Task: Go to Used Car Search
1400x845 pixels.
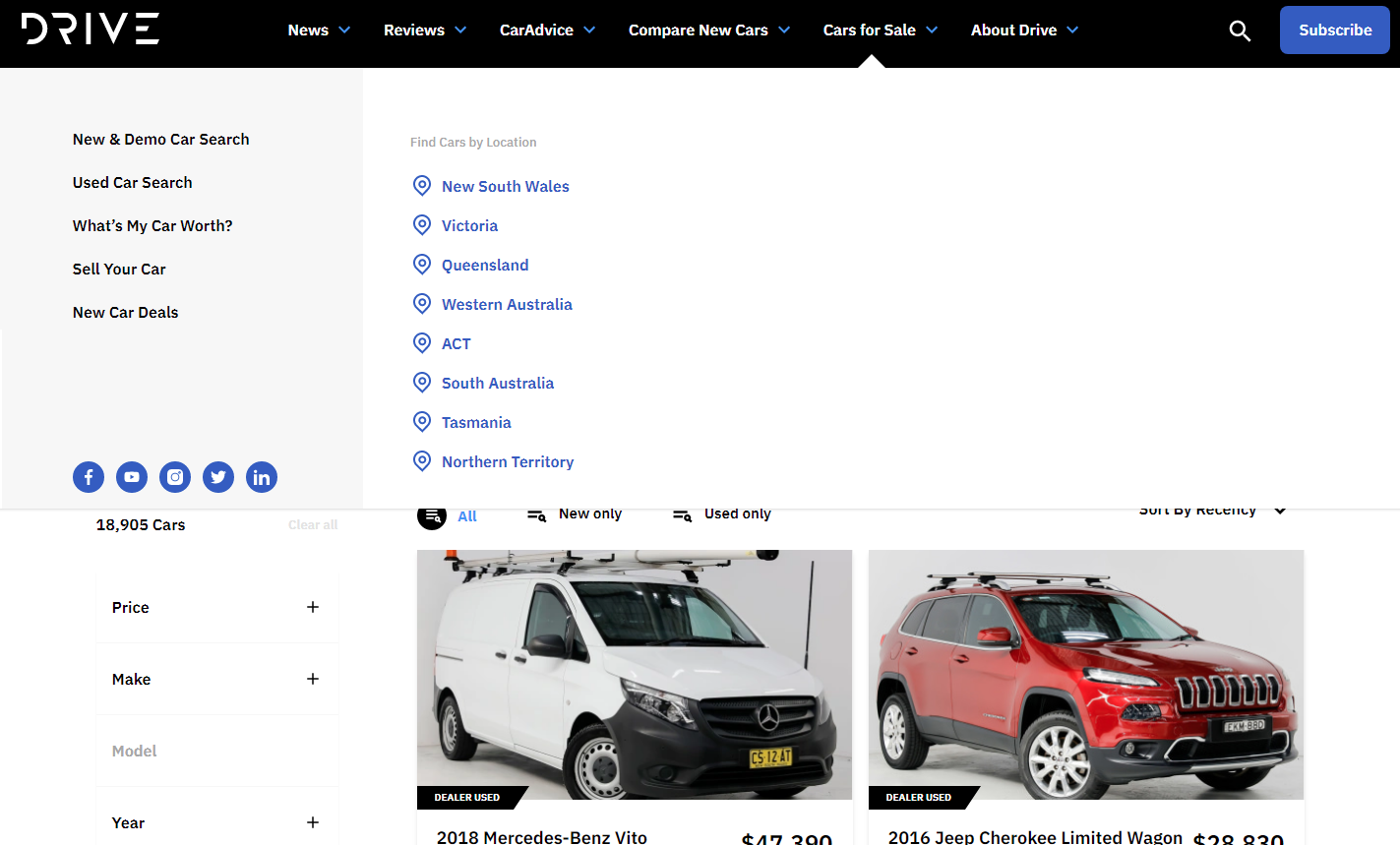Action: (x=133, y=183)
